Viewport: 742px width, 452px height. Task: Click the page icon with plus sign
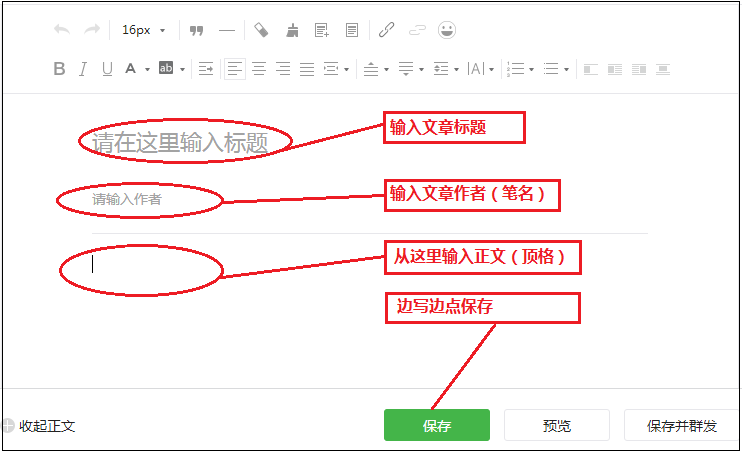pos(322,30)
